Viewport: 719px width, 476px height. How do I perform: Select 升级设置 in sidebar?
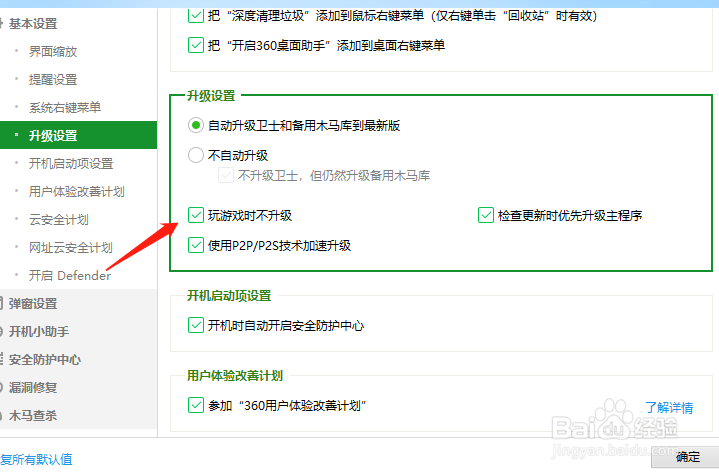click(78, 135)
